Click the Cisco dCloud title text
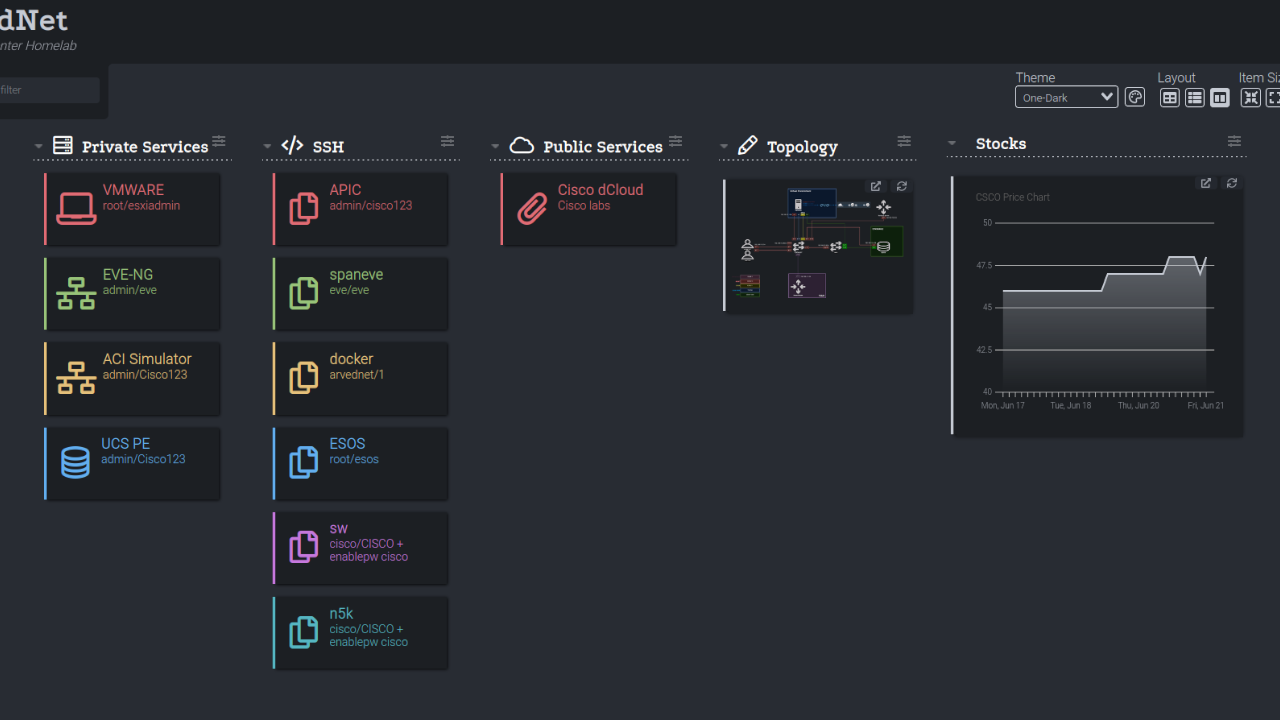 coord(601,190)
